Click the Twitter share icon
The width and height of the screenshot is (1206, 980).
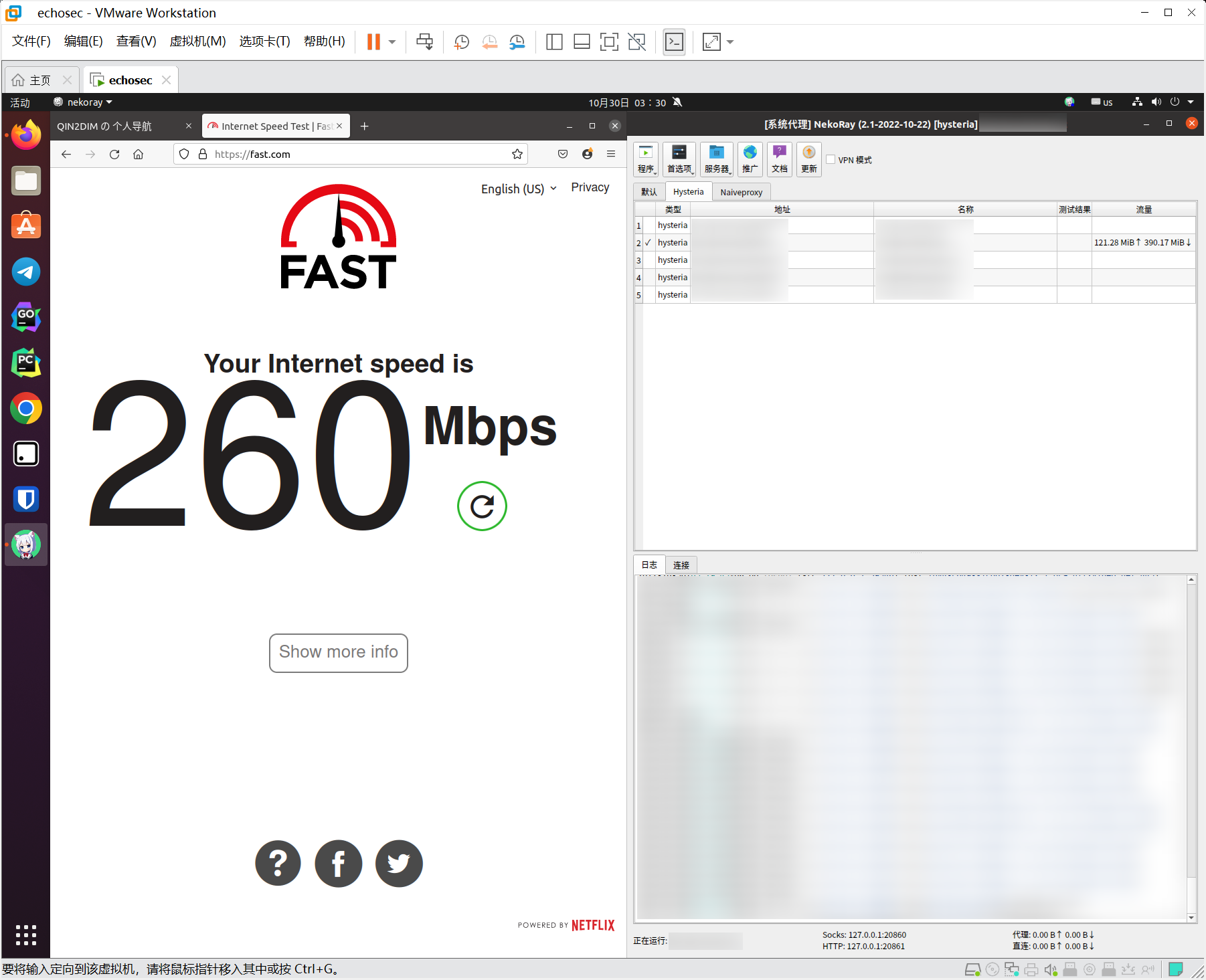(399, 864)
